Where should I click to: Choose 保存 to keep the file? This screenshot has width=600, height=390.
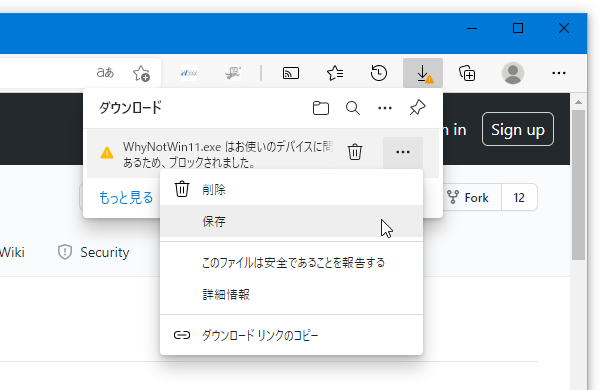coord(291,221)
